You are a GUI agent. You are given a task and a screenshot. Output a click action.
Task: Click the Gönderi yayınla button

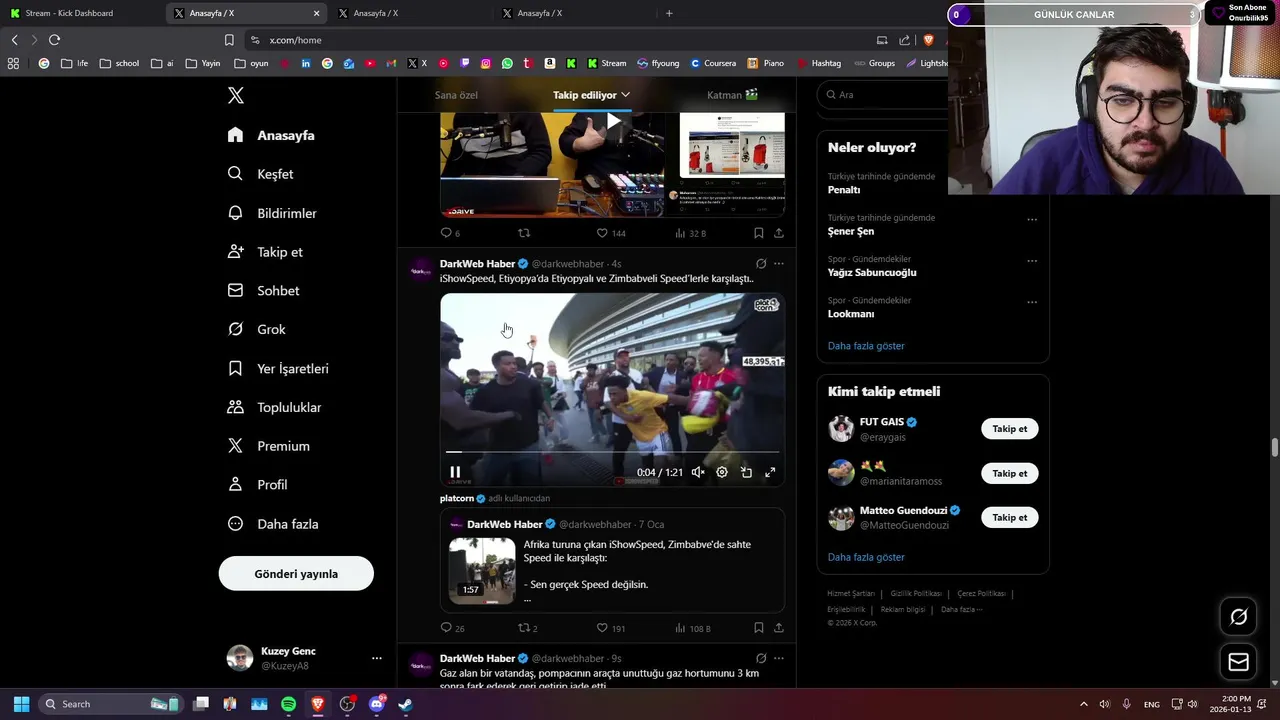point(296,574)
